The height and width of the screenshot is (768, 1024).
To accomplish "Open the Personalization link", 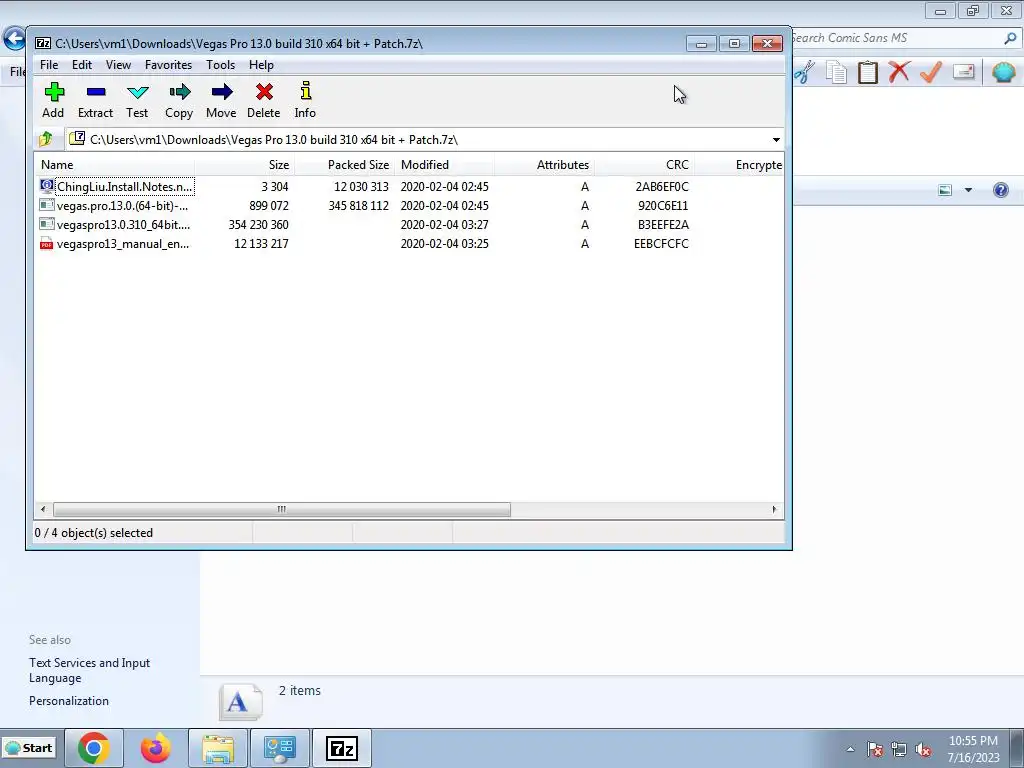I will point(69,701).
